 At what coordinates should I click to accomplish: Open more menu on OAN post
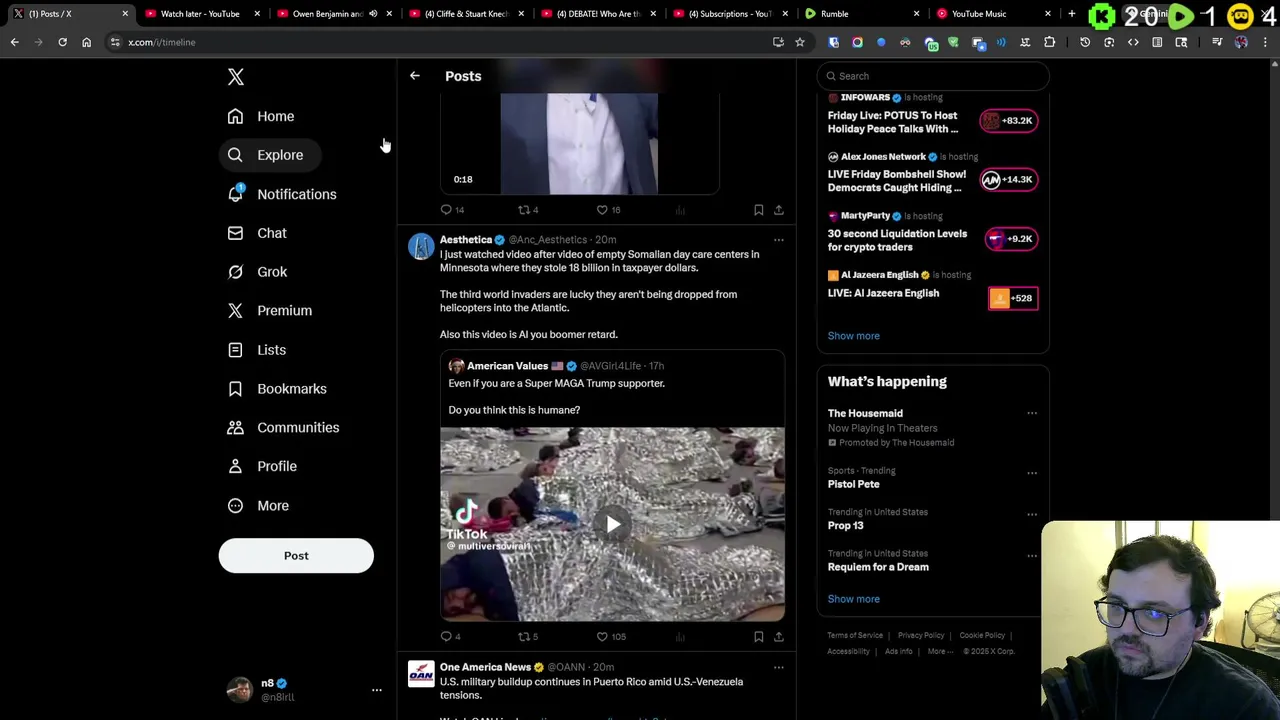(779, 667)
